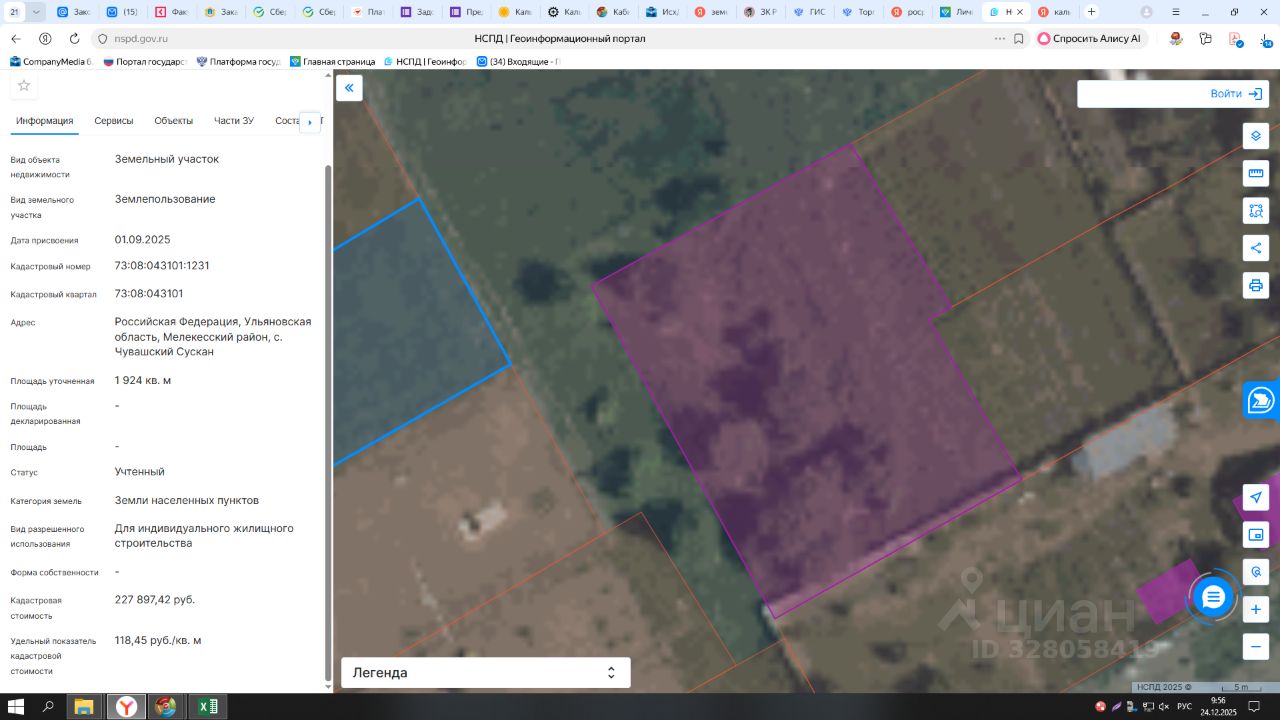1280x720 pixels.
Task: Activate the area selection search tool
Action: [1256, 211]
